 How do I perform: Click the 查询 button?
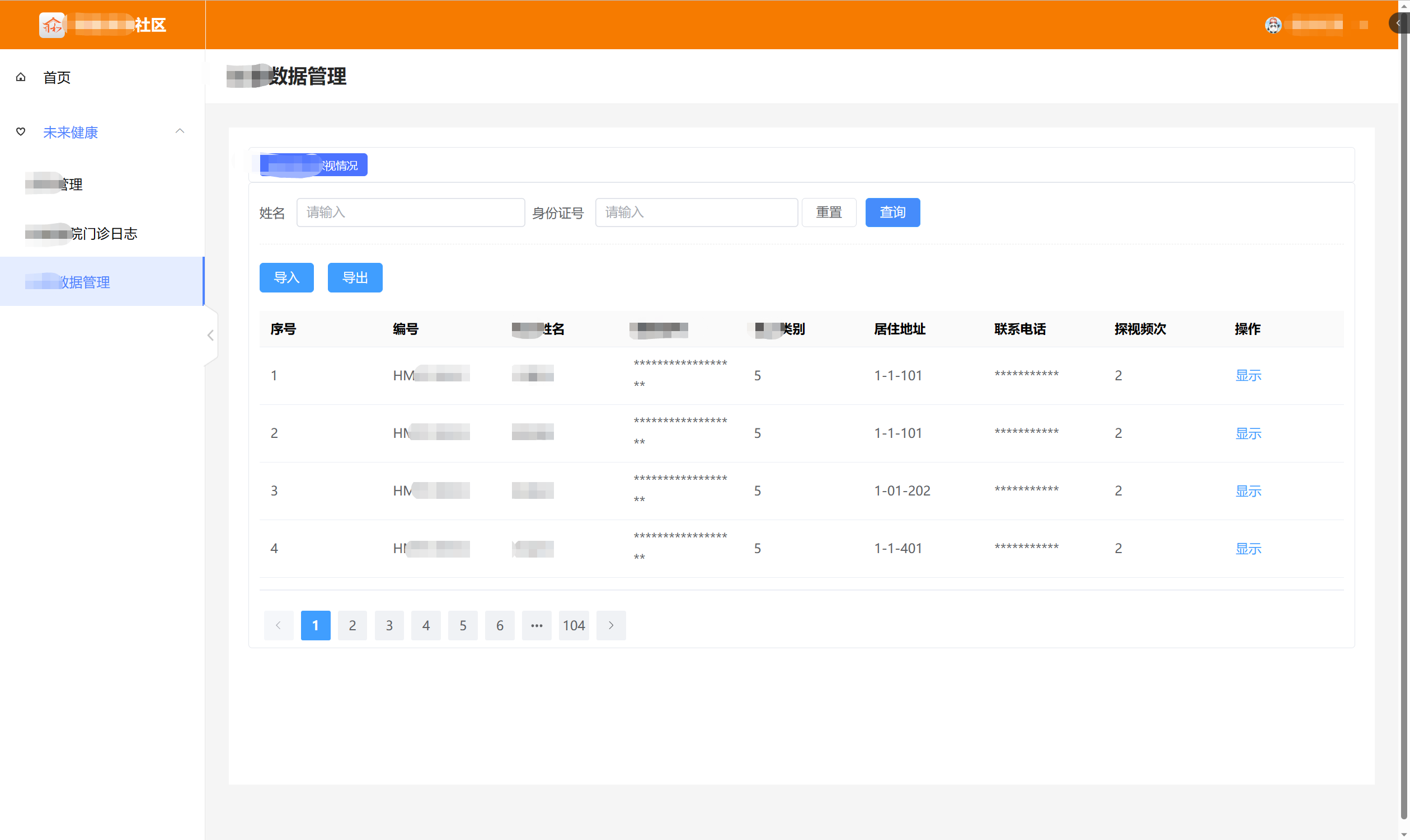(x=892, y=213)
